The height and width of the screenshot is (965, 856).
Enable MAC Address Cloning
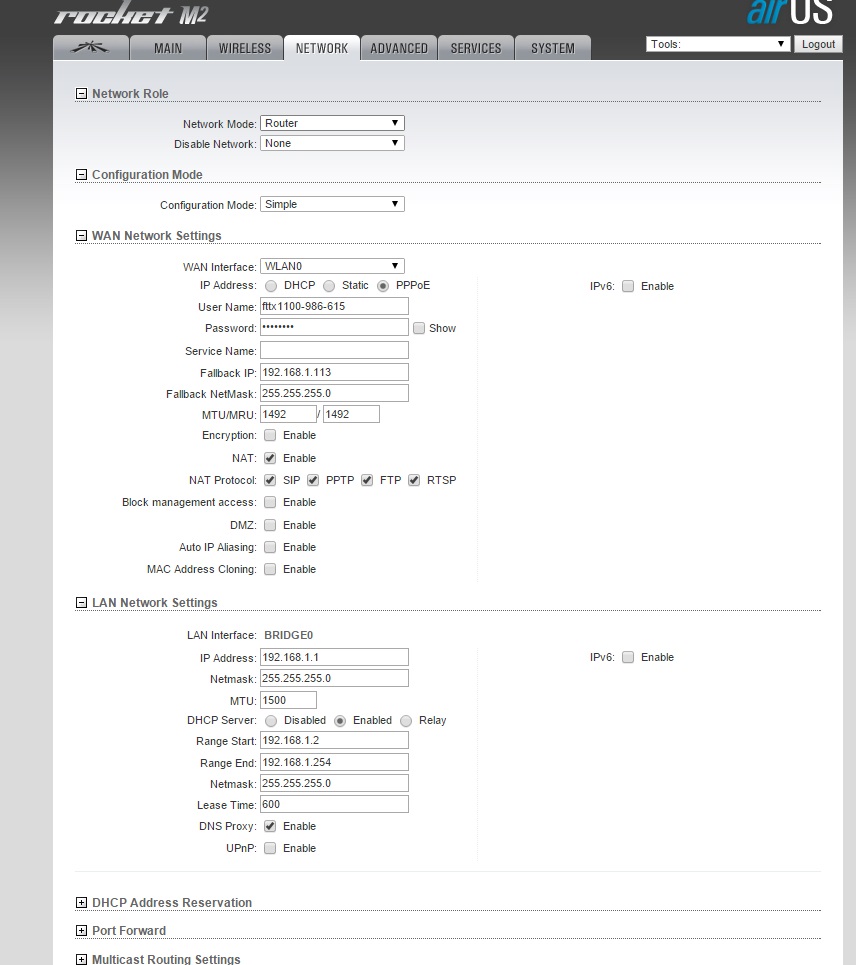point(270,569)
